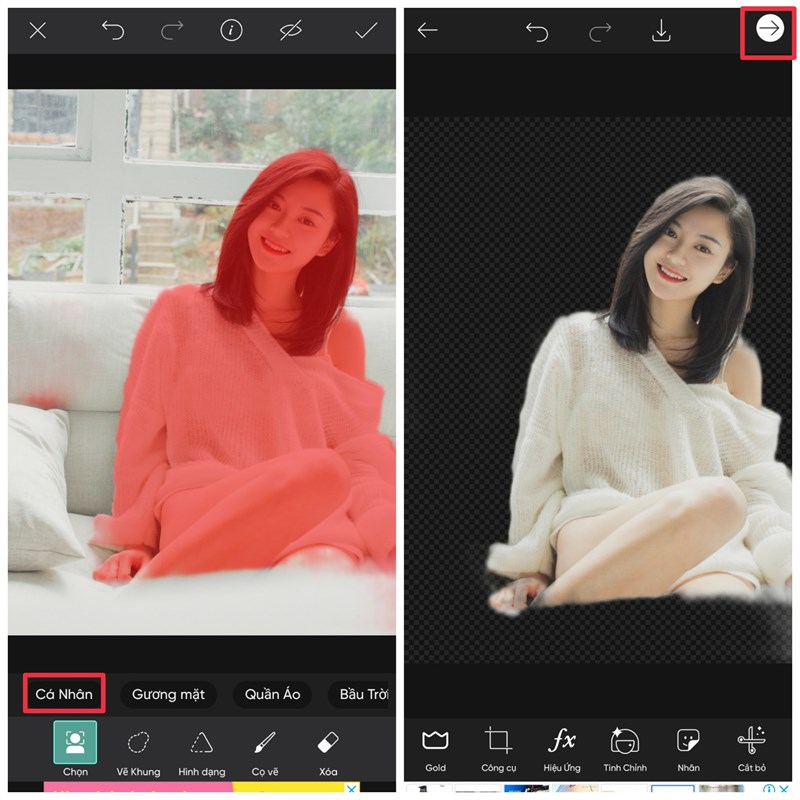Toggle the crossed-eye preview visibility icon
Image resolution: width=800 pixels, height=800 pixels.
[x=291, y=31]
